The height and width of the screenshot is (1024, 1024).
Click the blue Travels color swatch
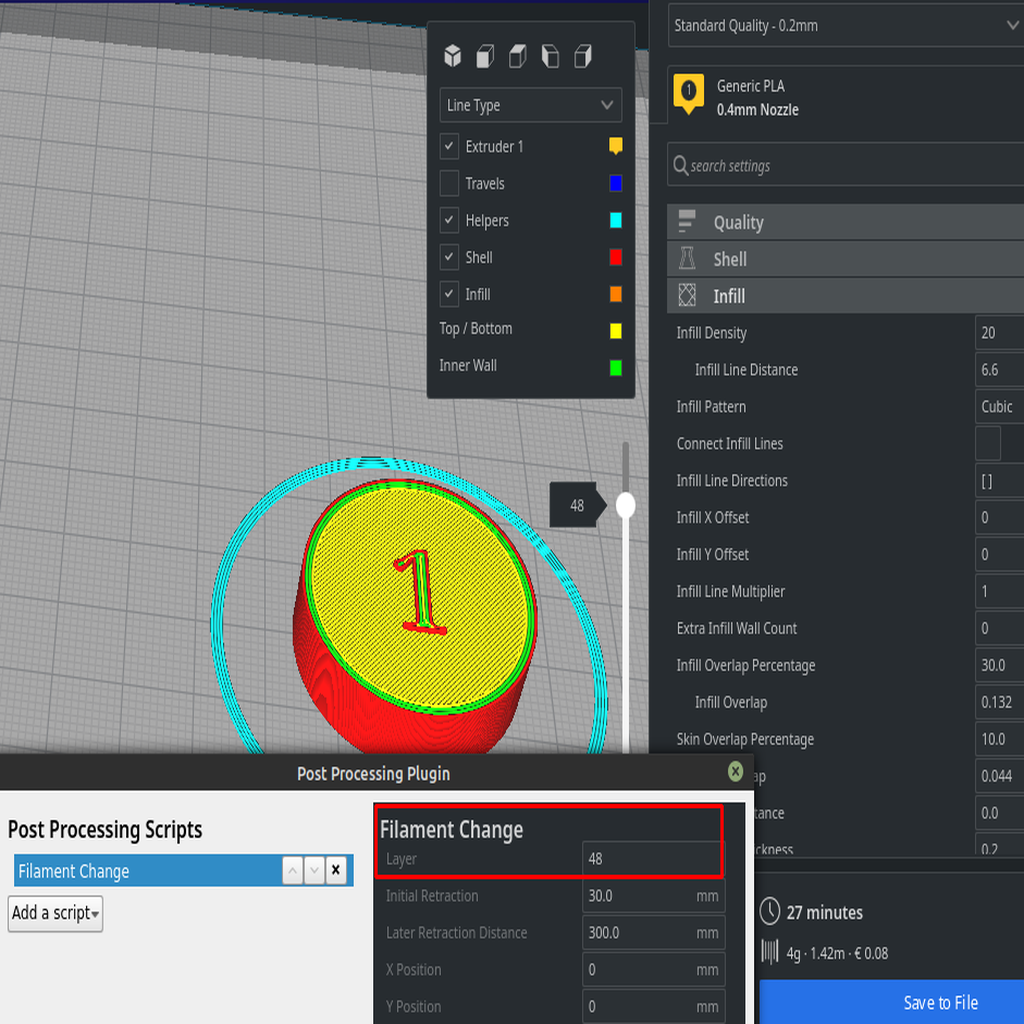[x=615, y=183]
